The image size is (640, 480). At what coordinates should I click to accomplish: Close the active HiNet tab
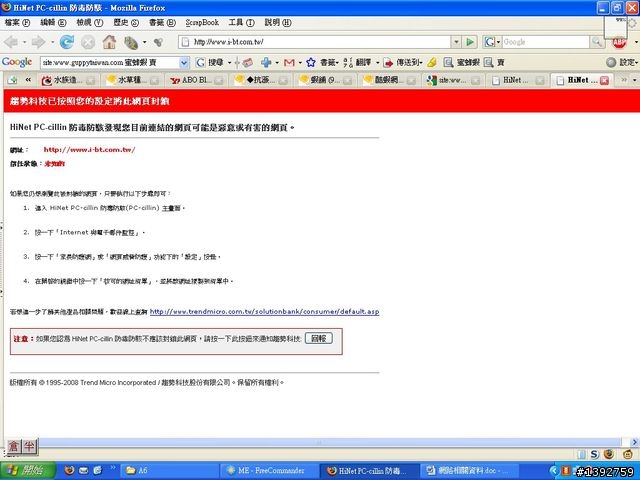tap(604, 80)
